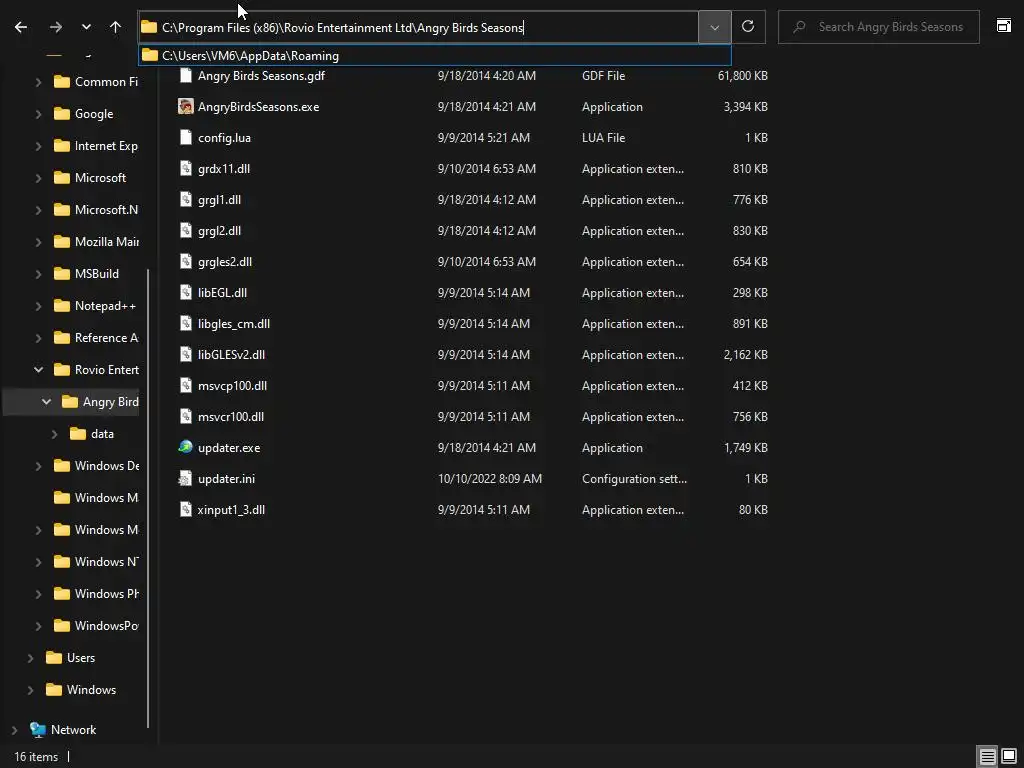The image size is (1024, 768).
Task: Select the msvcr100.dll file icon
Action: pyautogui.click(x=185, y=417)
